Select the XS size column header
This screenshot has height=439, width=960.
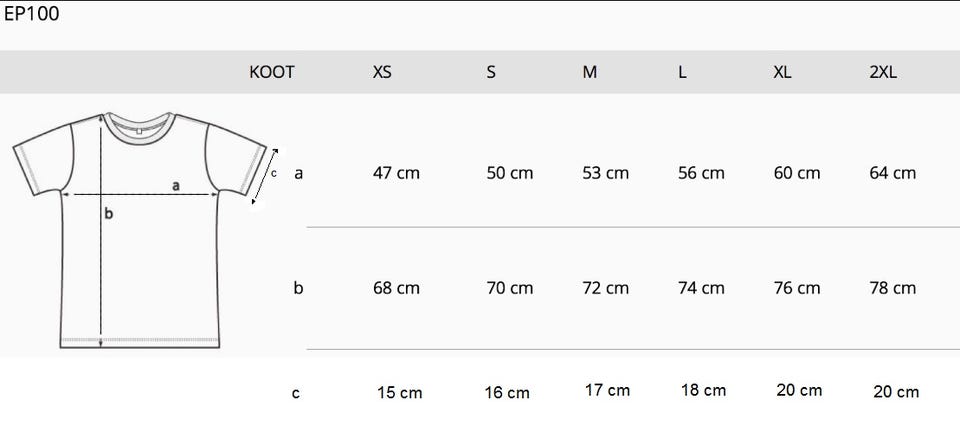tap(382, 73)
